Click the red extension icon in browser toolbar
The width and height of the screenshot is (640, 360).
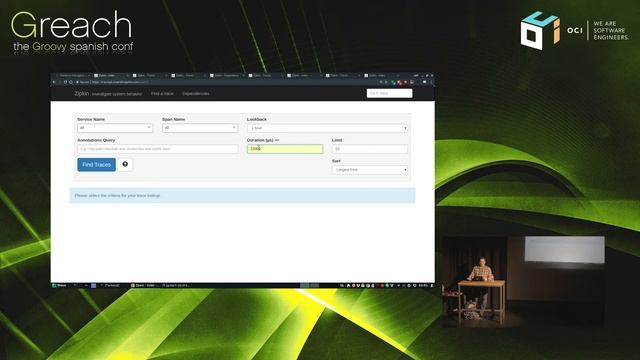point(405,82)
